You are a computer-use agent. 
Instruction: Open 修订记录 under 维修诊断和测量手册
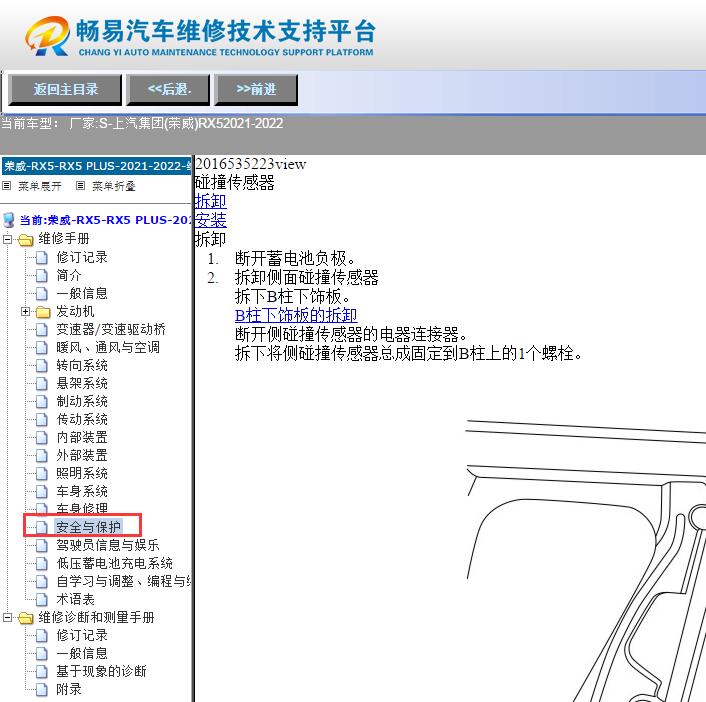coord(82,635)
